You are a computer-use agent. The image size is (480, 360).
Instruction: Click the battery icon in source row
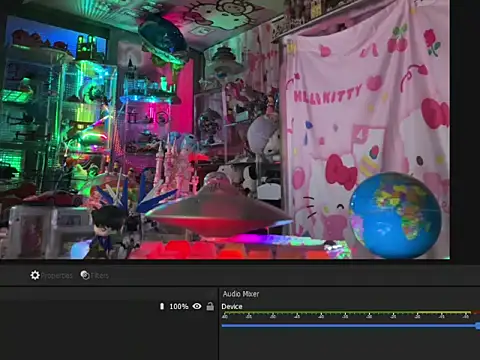tap(162, 306)
